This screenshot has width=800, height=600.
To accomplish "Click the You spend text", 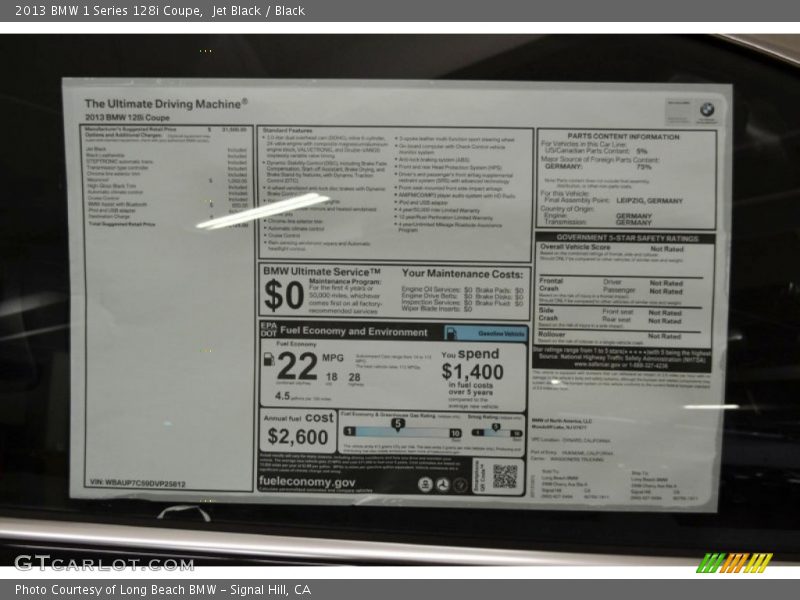I will [470, 354].
